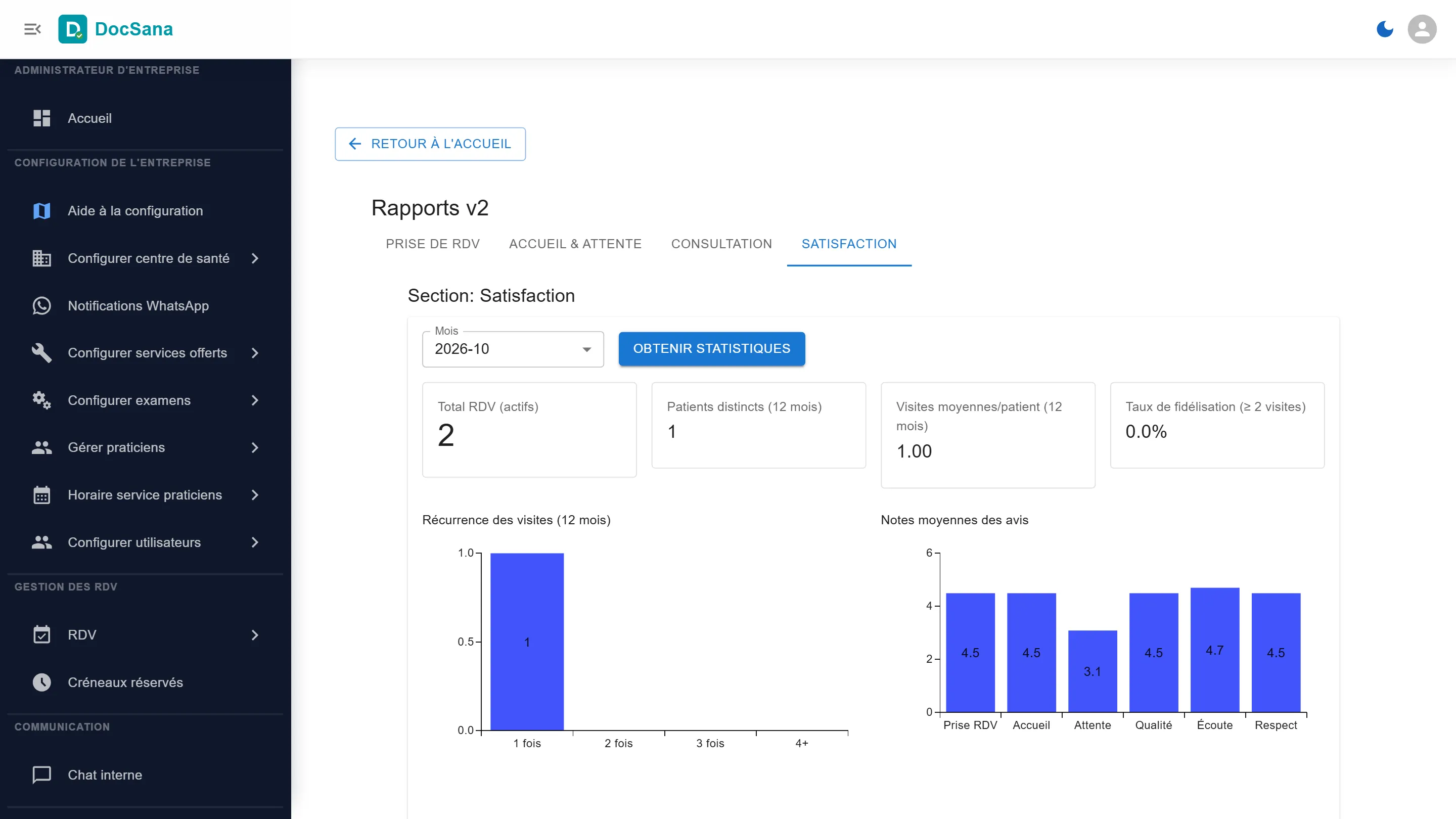
Task: Click the DocSana brand name text
Action: pyautogui.click(x=134, y=29)
